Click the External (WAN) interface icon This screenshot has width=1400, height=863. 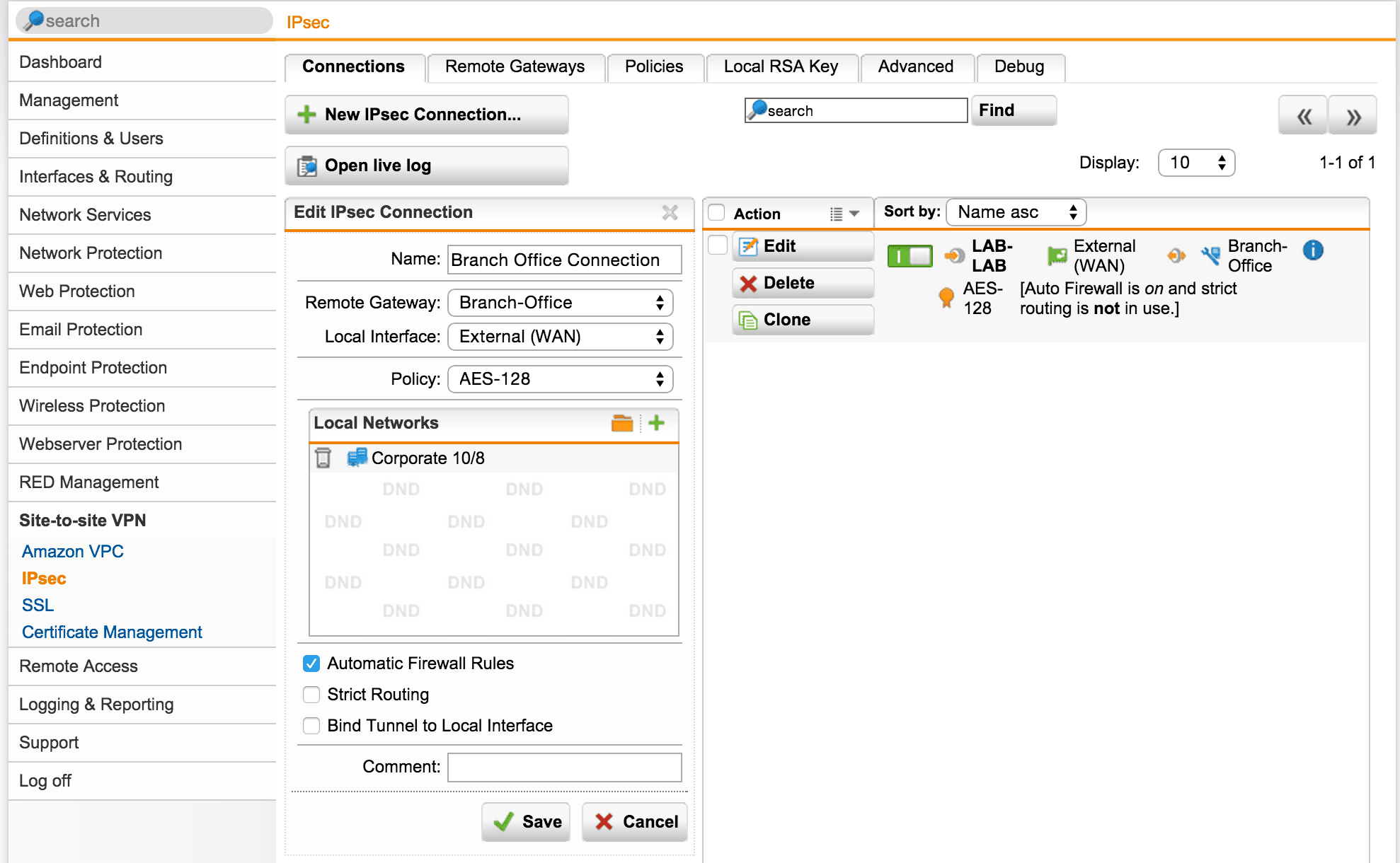[x=1057, y=255]
